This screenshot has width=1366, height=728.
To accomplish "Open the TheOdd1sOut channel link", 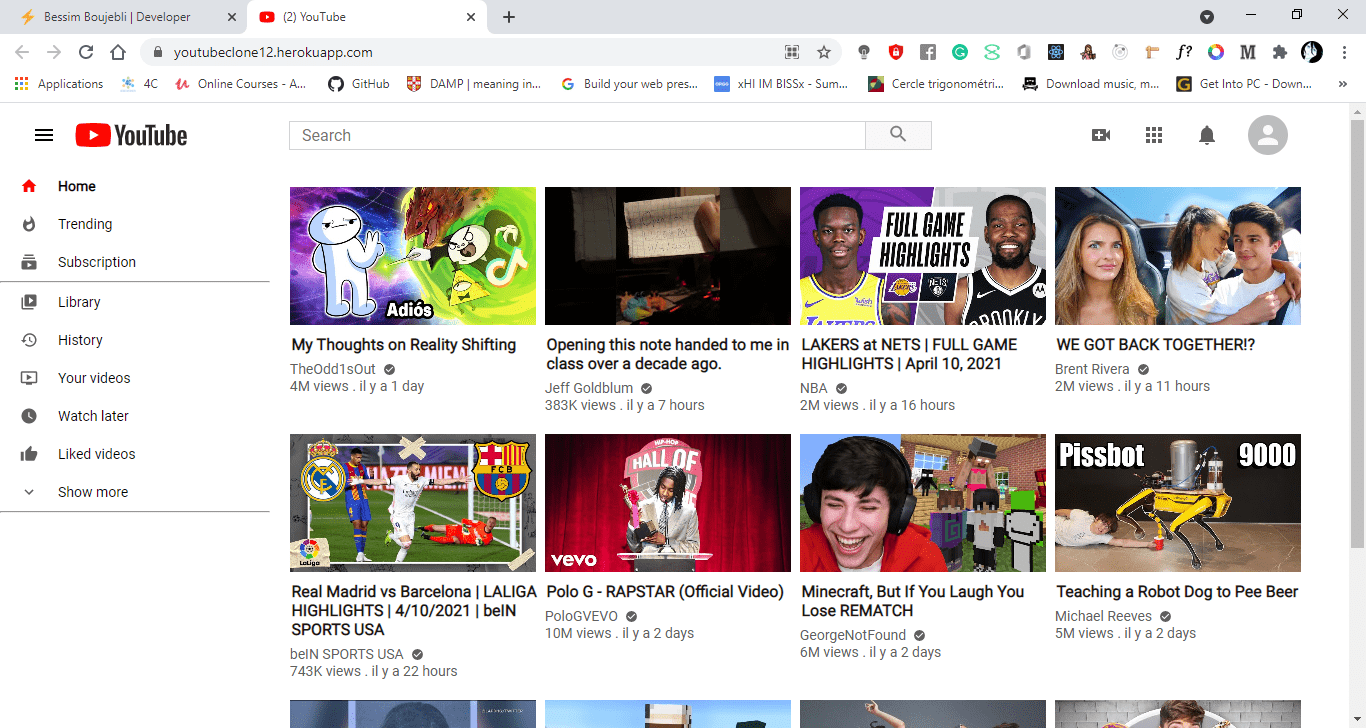I will pos(333,369).
